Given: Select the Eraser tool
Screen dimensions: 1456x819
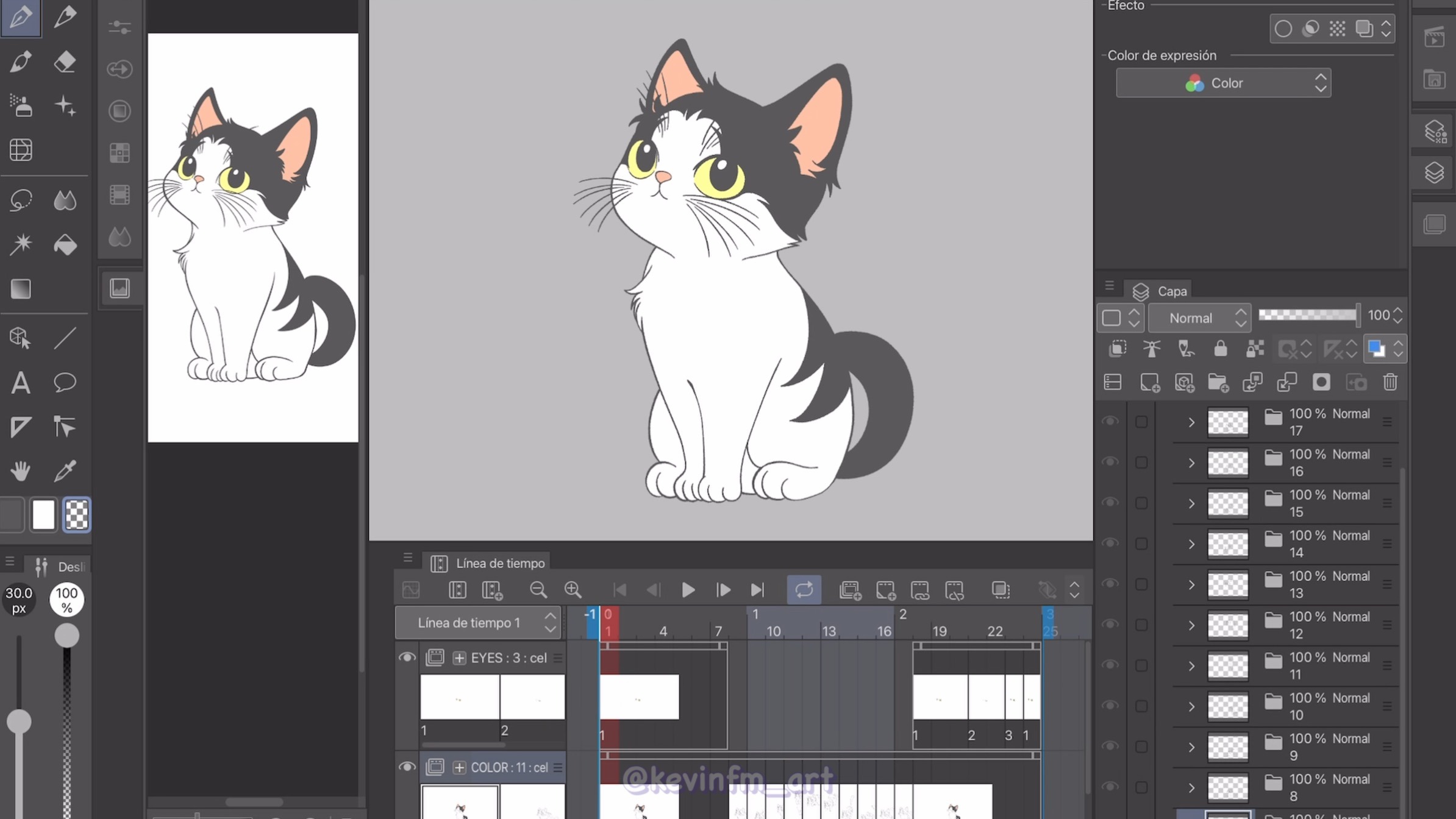Looking at the screenshot, I should pos(65,62).
